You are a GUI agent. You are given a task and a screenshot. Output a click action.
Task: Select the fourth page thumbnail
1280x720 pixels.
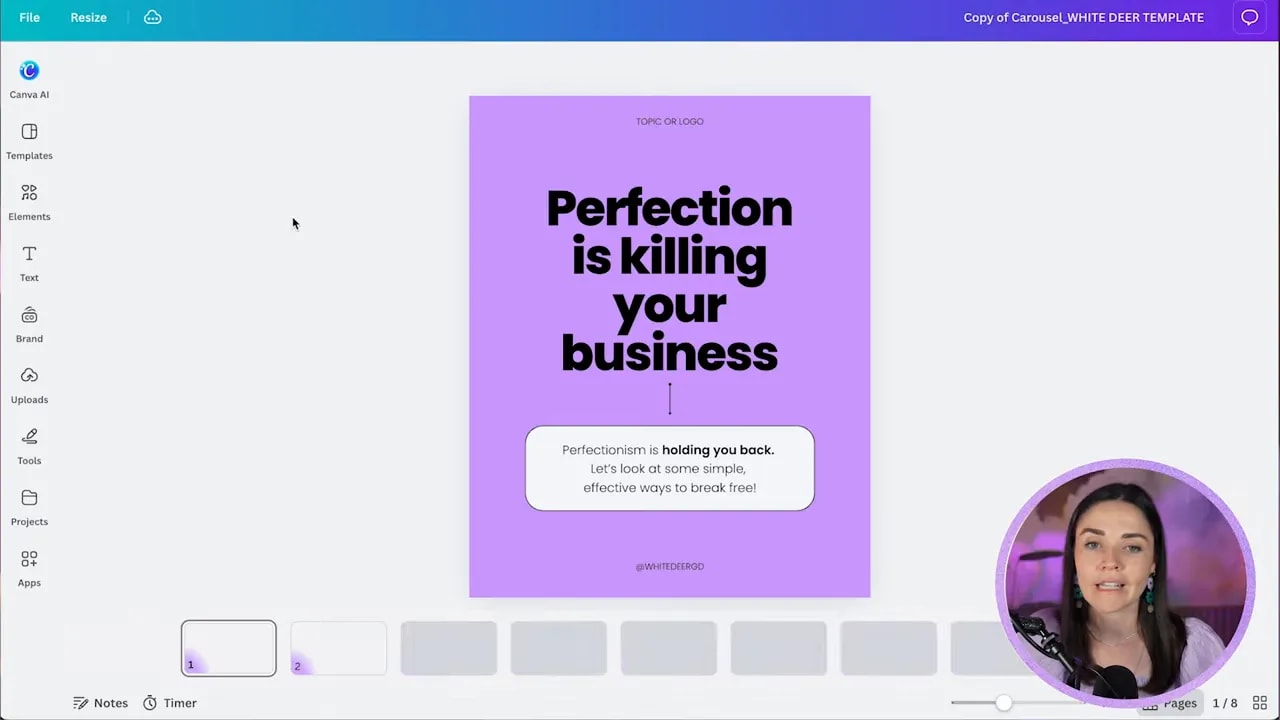pos(558,648)
